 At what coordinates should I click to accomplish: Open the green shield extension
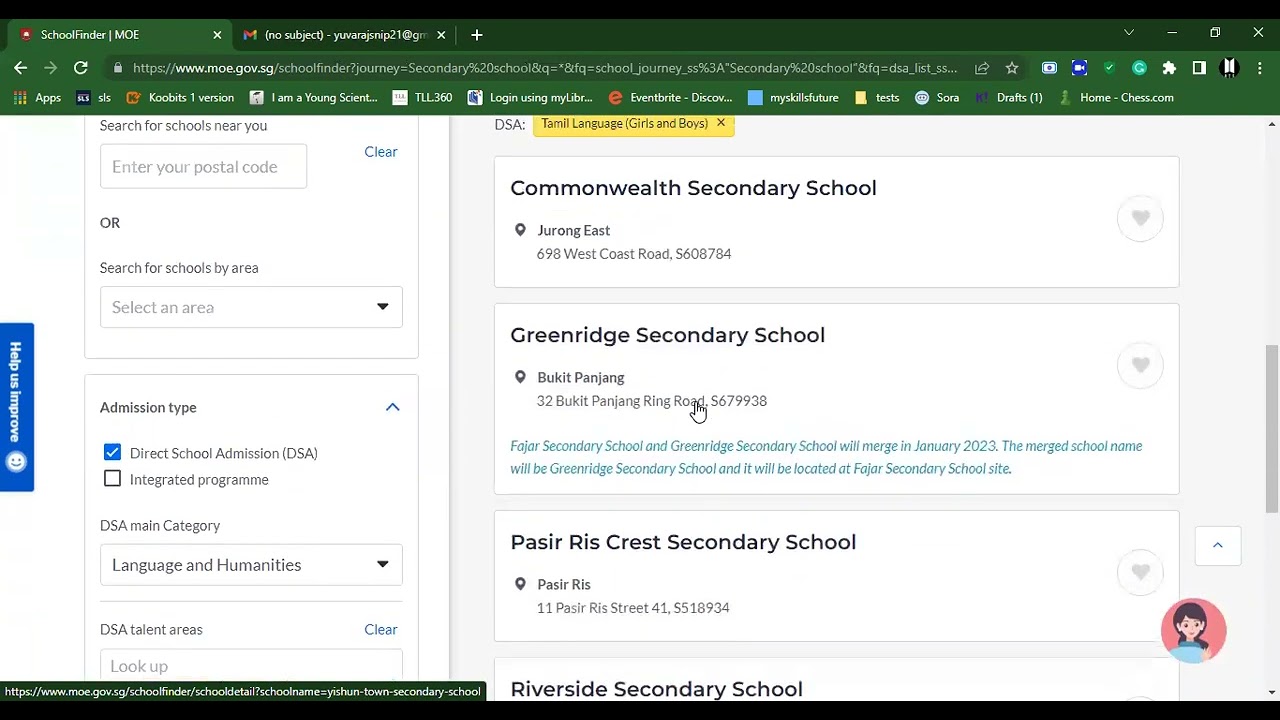click(1109, 68)
